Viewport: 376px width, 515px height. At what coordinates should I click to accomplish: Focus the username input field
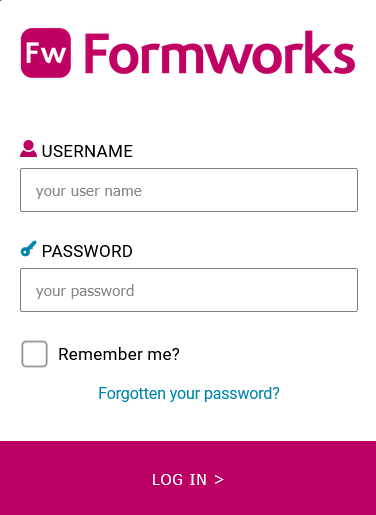[x=189, y=190]
